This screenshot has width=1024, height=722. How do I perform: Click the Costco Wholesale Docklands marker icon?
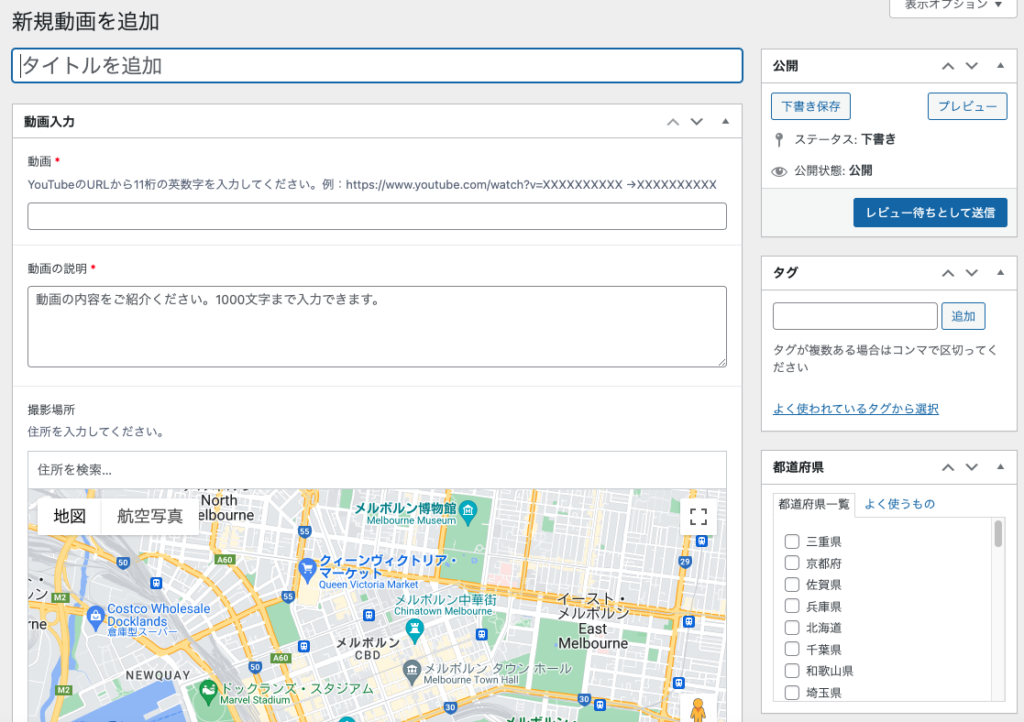[x=96, y=617]
